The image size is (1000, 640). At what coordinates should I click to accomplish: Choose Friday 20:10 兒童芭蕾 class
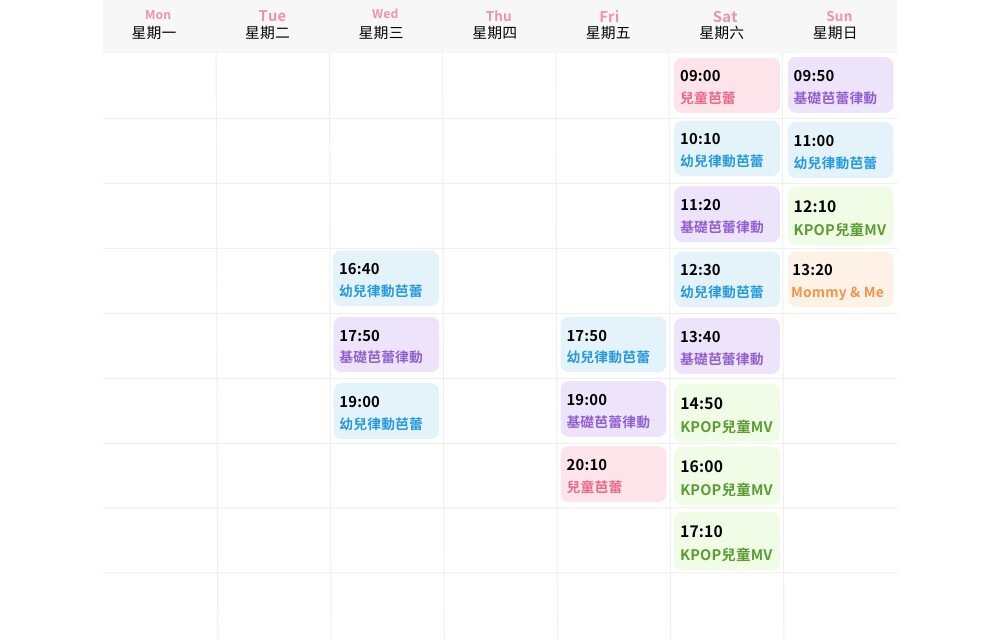point(613,474)
